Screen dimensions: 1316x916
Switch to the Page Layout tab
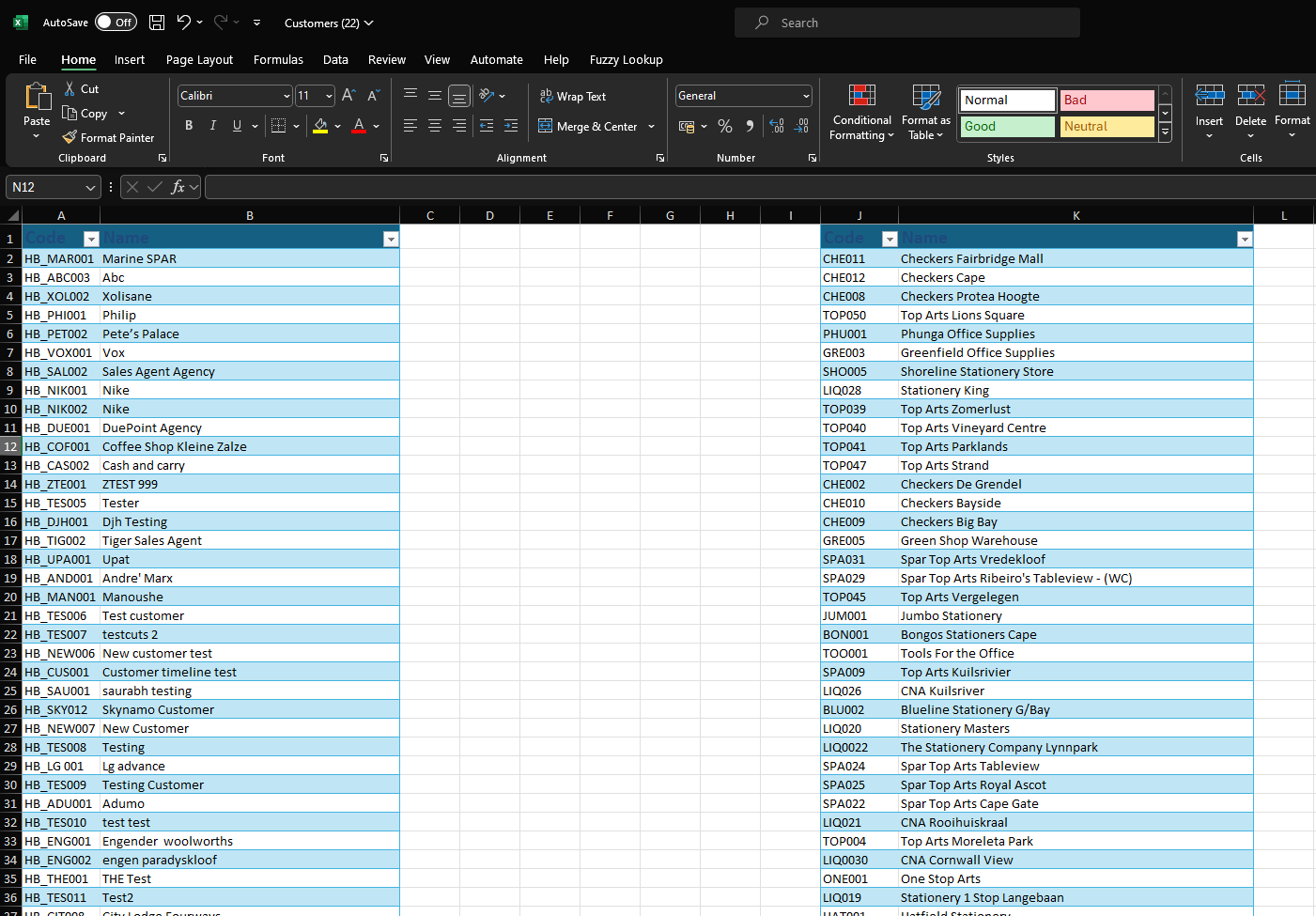pyautogui.click(x=199, y=59)
